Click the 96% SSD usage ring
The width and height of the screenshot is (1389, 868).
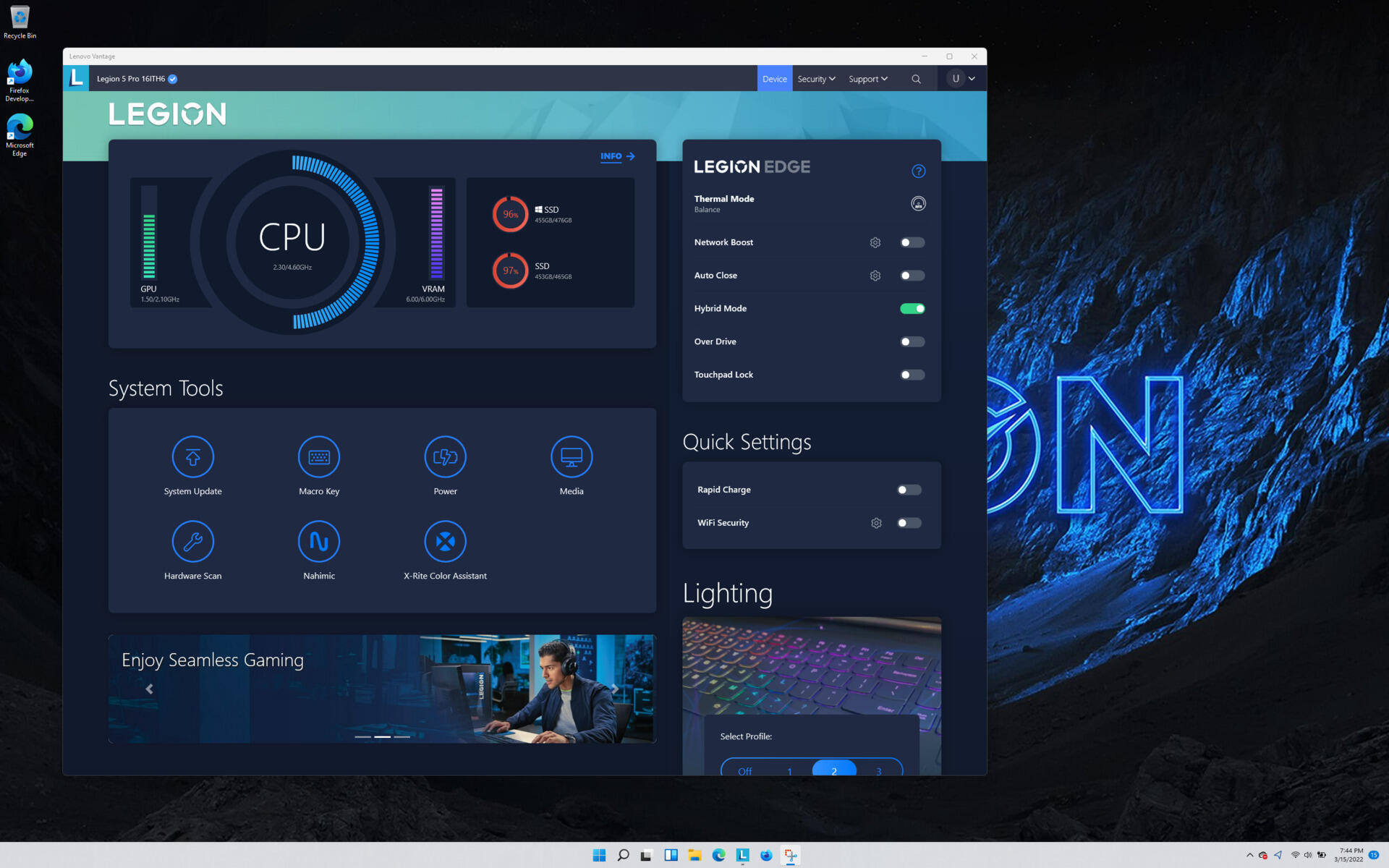click(510, 214)
